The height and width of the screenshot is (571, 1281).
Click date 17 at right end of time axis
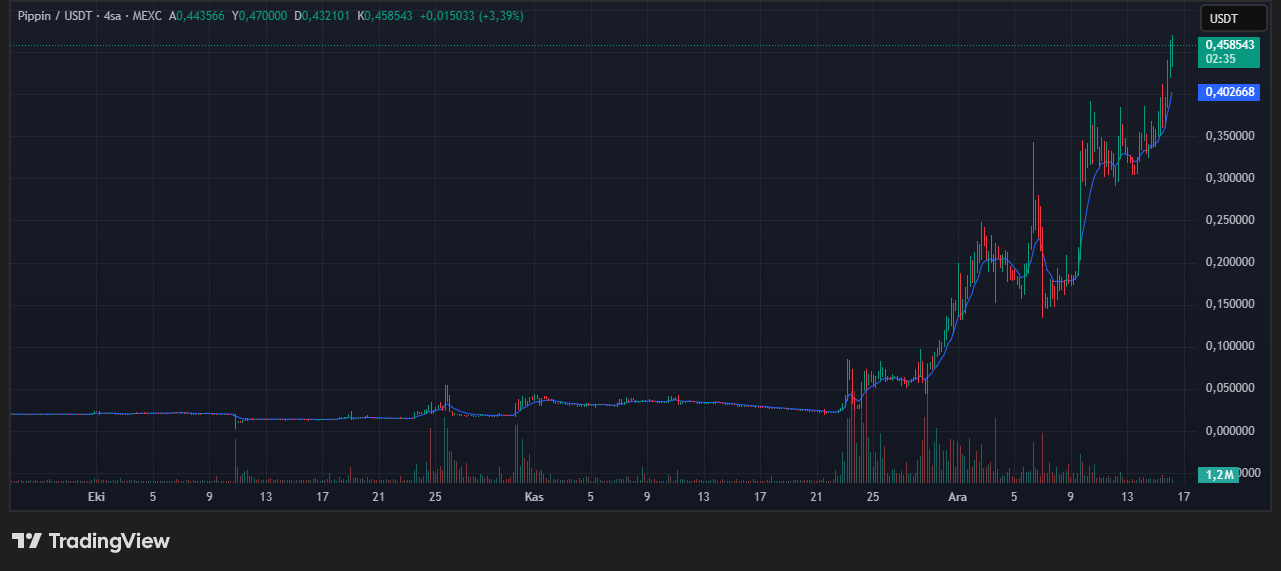coord(1184,497)
